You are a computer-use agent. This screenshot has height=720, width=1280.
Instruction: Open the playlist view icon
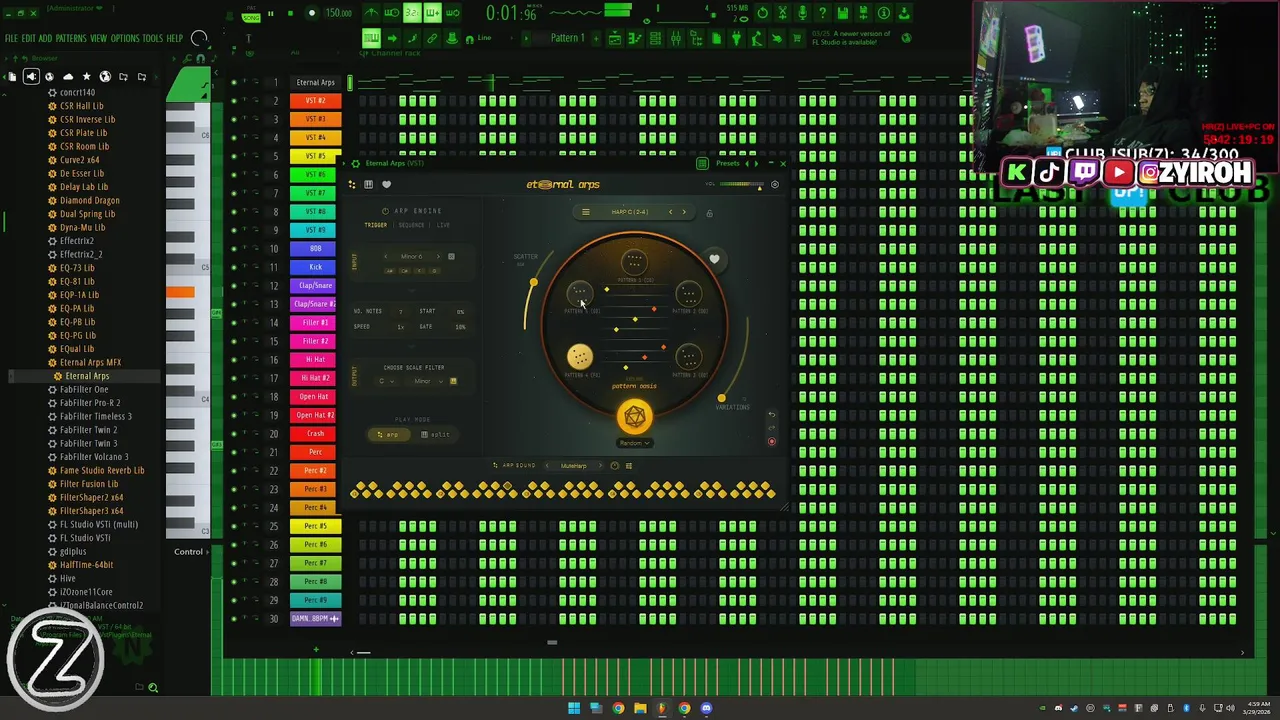point(615,38)
